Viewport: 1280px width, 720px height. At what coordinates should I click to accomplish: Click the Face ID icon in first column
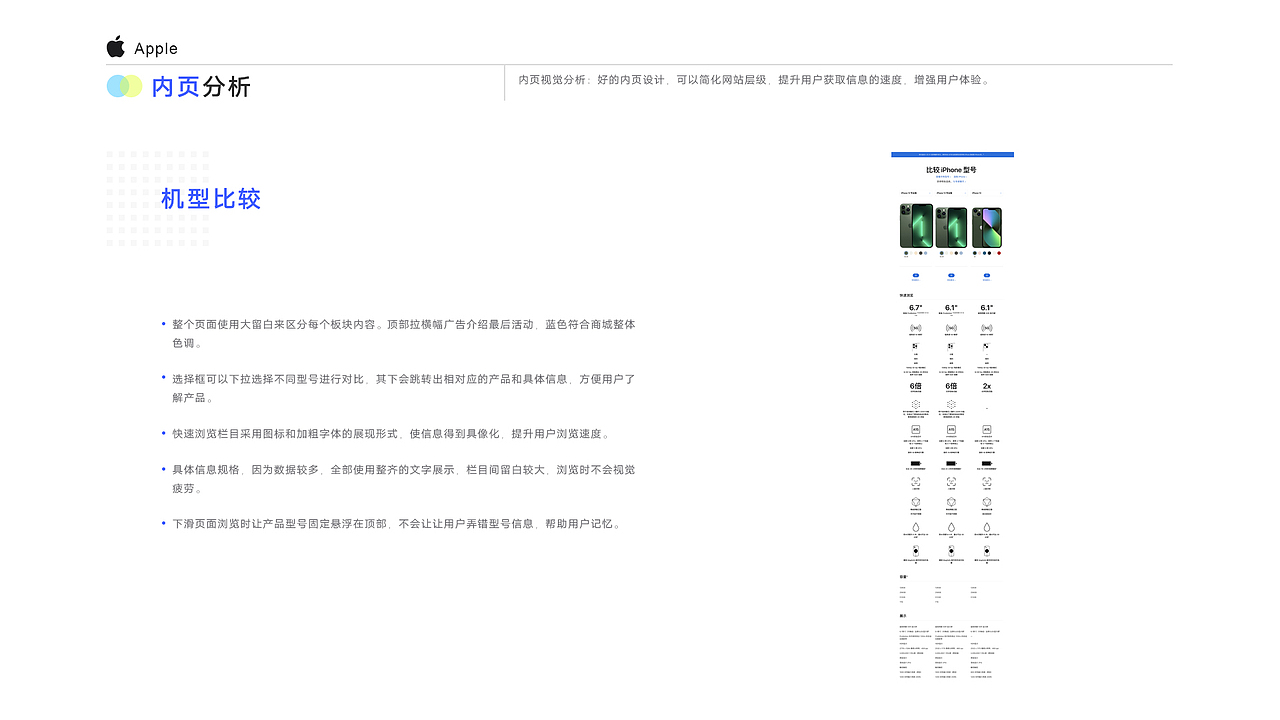[915, 481]
